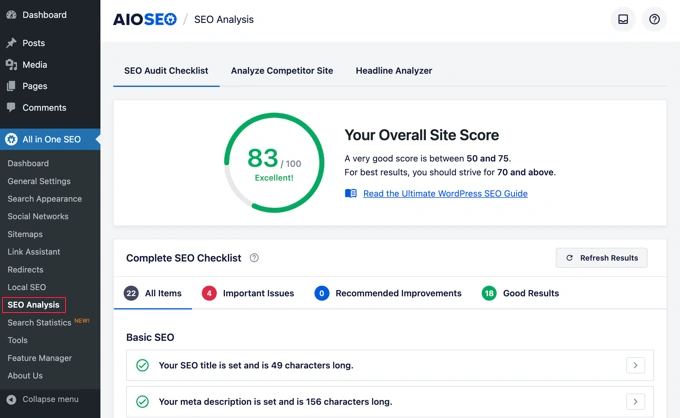Open Sitemaps in sidebar
680x418 pixels.
pyautogui.click(x=25, y=234)
